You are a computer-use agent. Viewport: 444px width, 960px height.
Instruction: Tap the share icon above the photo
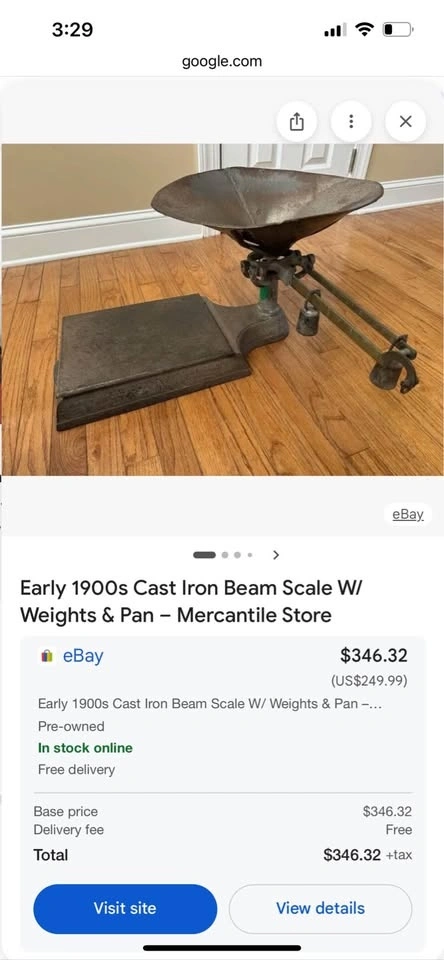point(296,121)
